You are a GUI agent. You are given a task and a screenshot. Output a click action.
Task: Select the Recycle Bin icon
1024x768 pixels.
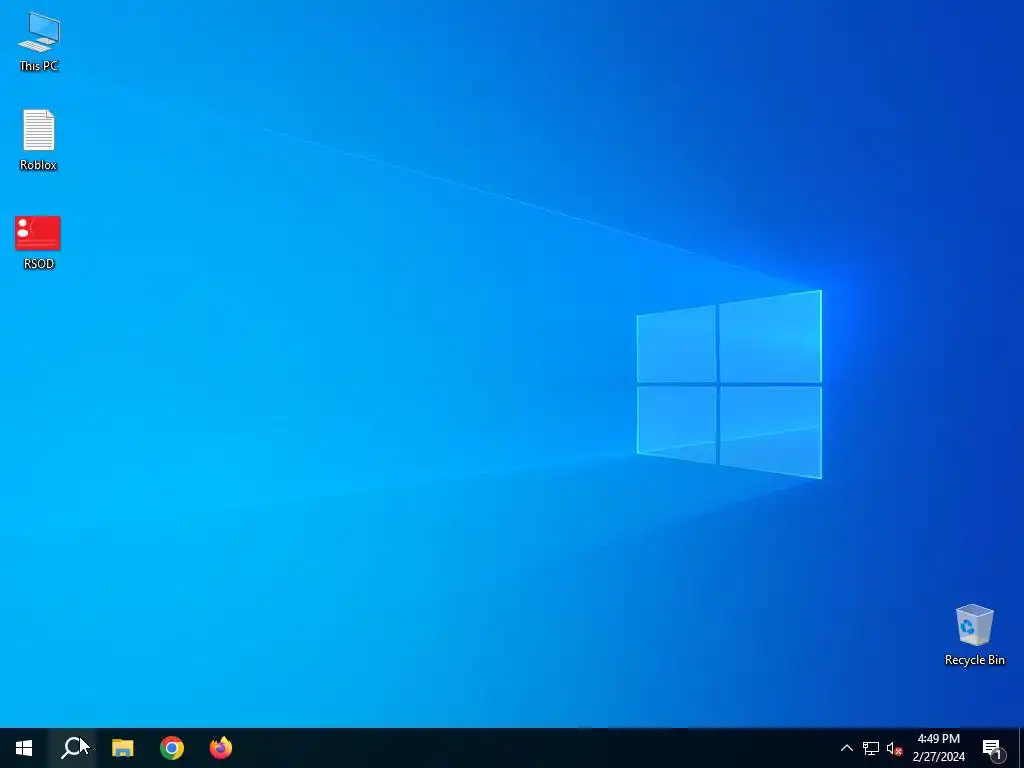pyautogui.click(x=974, y=634)
